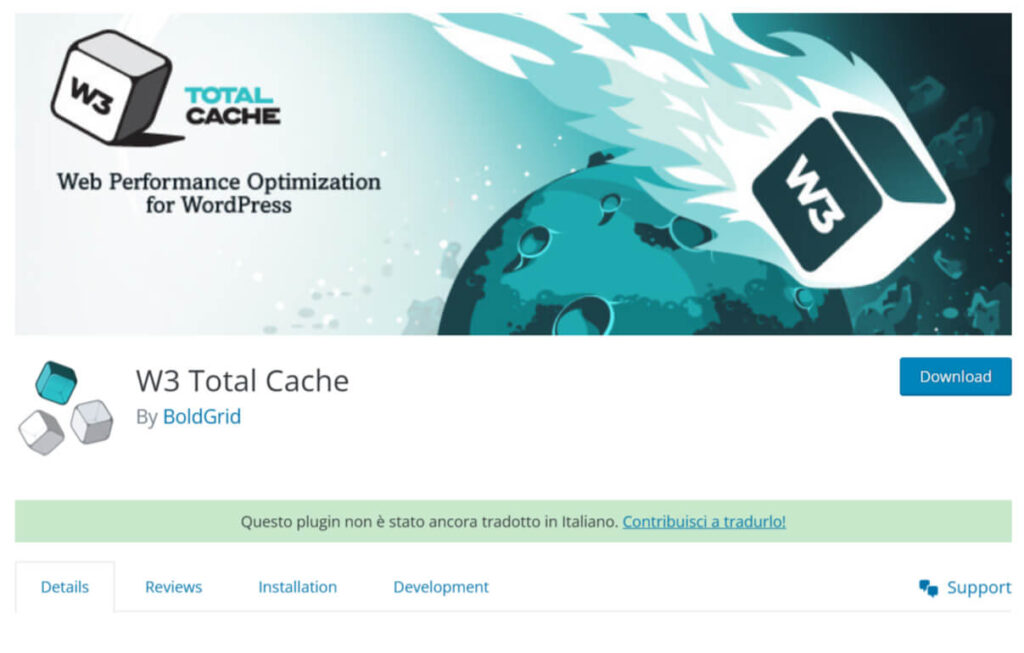
Task: Click the Support speech bubbles icon
Action: click(928, 588)
